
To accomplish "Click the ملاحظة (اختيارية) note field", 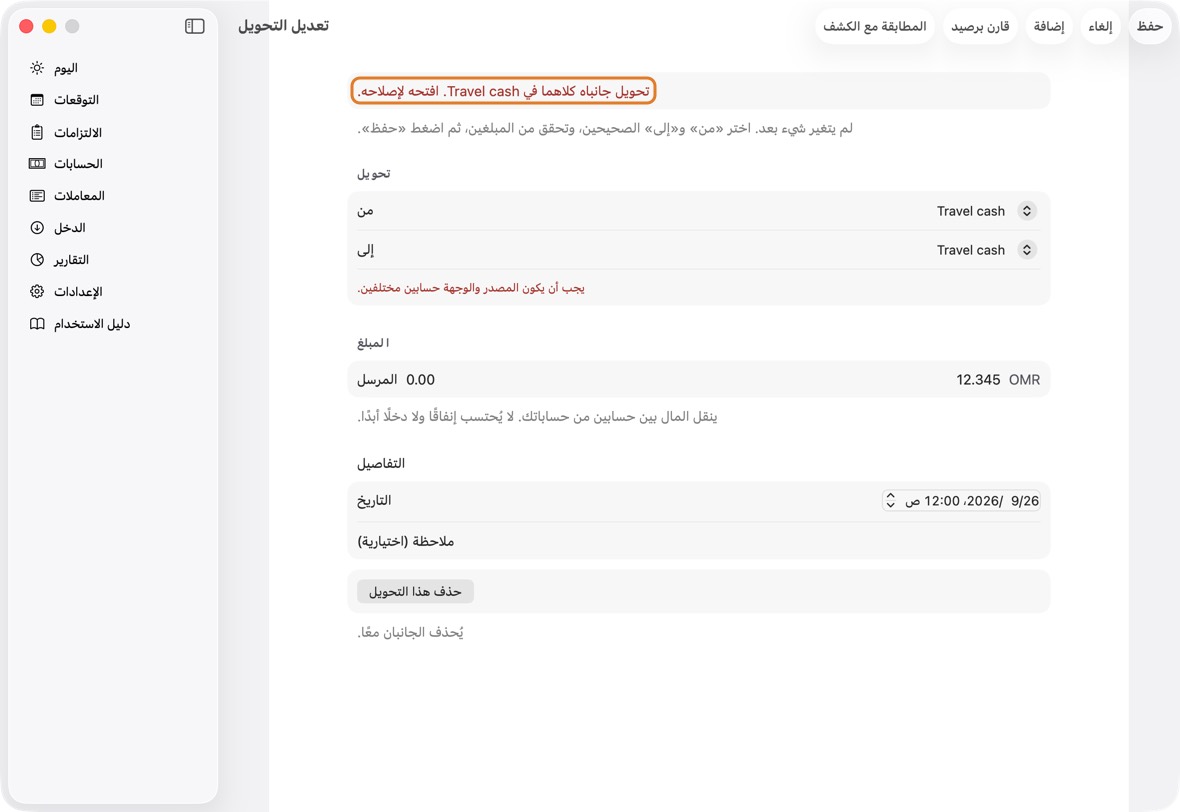I will [x=698, y=541].
